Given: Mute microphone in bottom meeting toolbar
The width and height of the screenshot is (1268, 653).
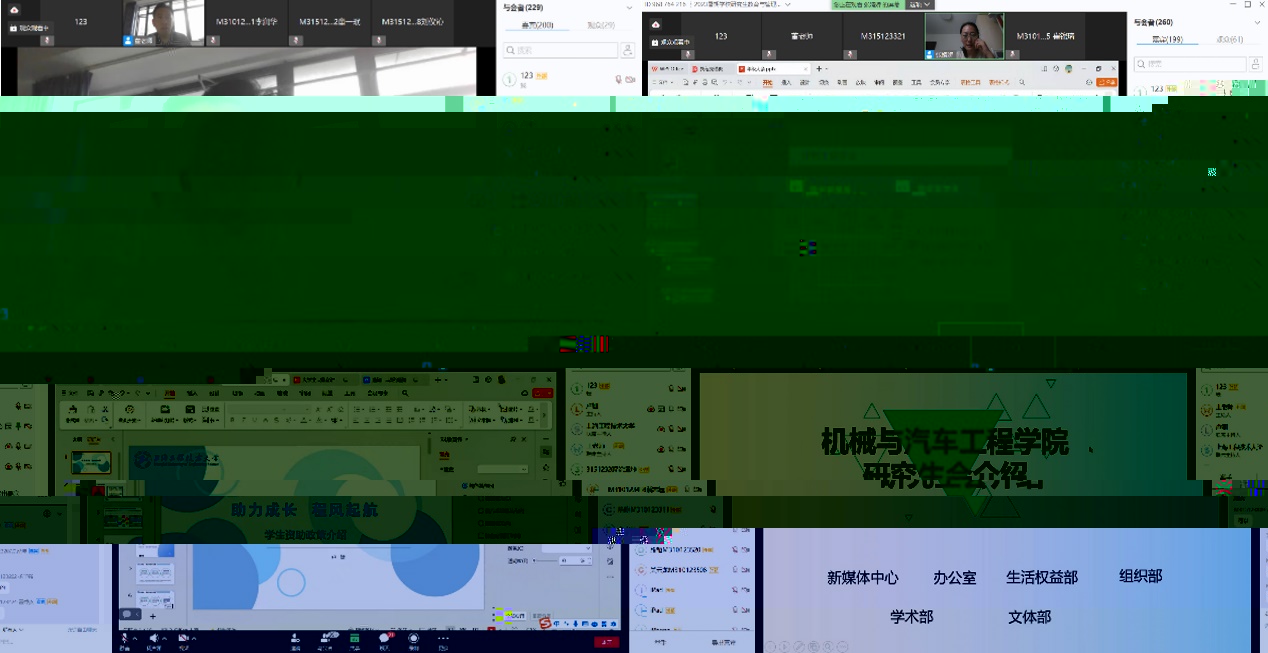Looking at the screenshot, I should point(124,638).
